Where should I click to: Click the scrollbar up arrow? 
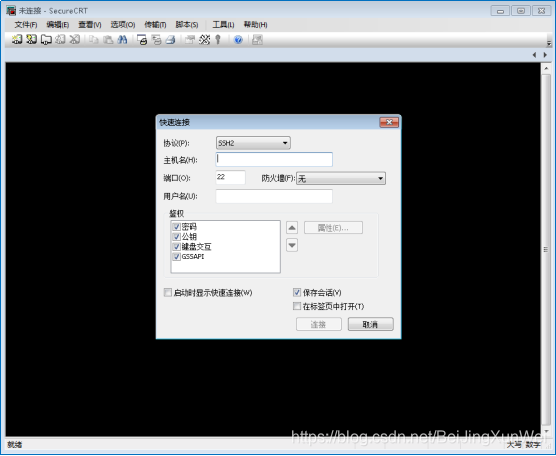pos(546,68)
